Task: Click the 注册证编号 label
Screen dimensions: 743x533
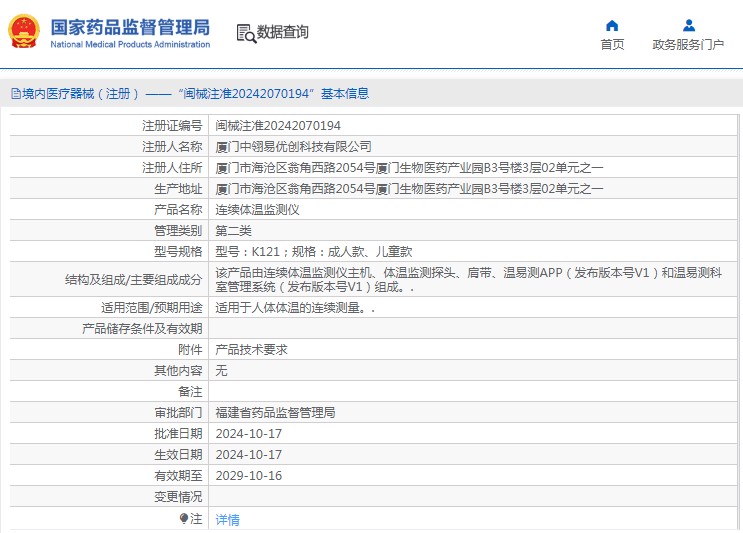Action: (x=172, y=126)
